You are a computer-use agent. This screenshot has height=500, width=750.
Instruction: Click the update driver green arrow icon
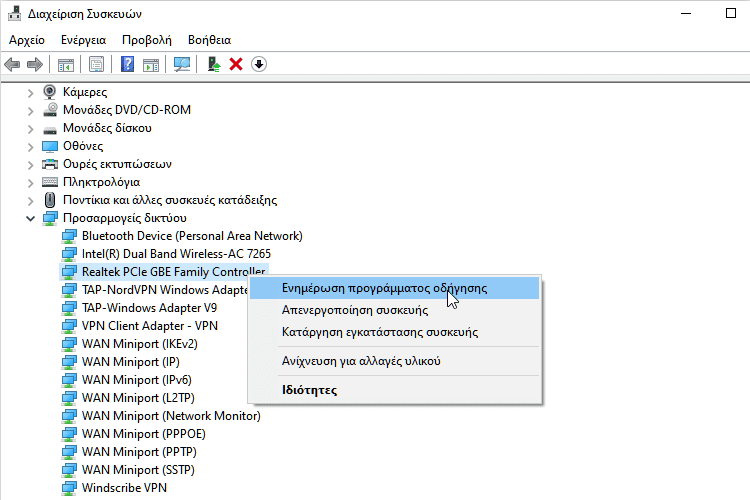click(213, 64)
